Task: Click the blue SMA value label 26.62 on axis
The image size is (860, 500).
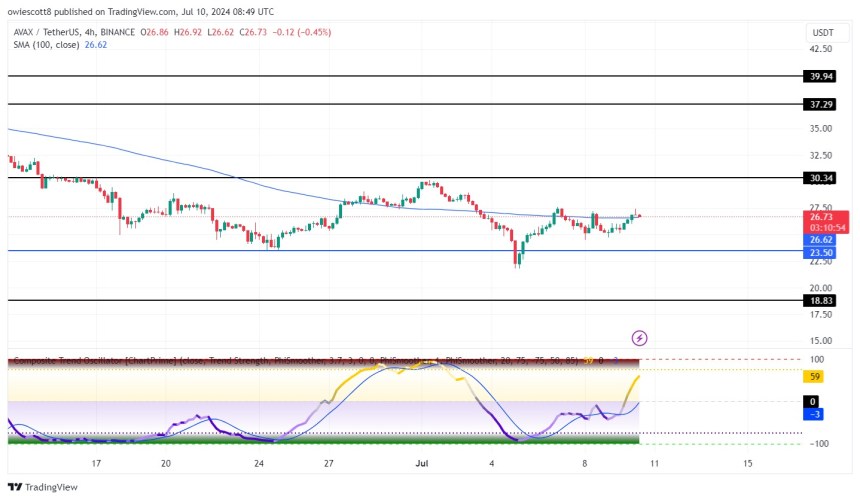Action: (819, 240)
